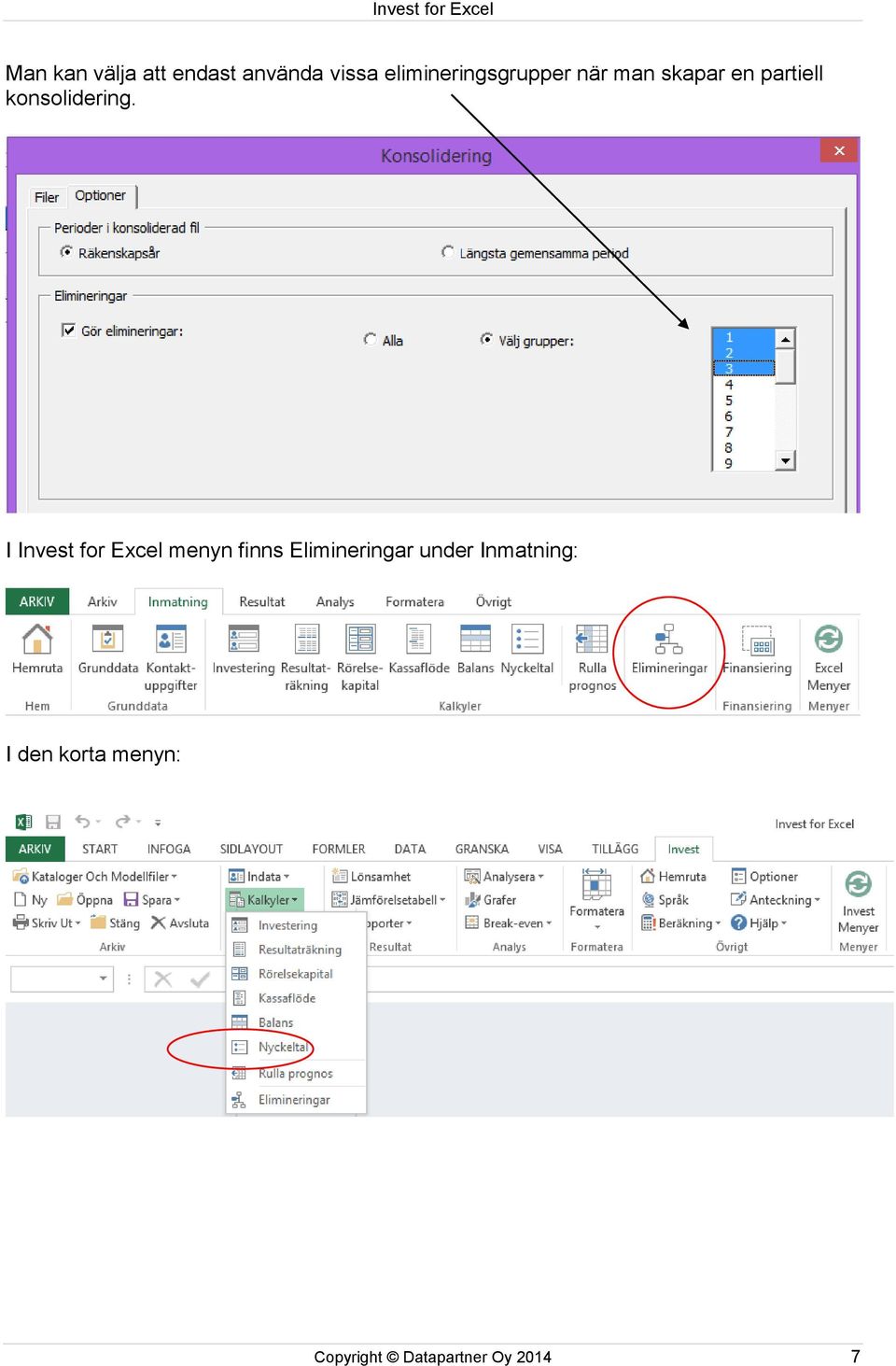The width and height of the screenshot is (896, 1366).
Task: Open the Analysera dropdown
Action: coord(504,877)
